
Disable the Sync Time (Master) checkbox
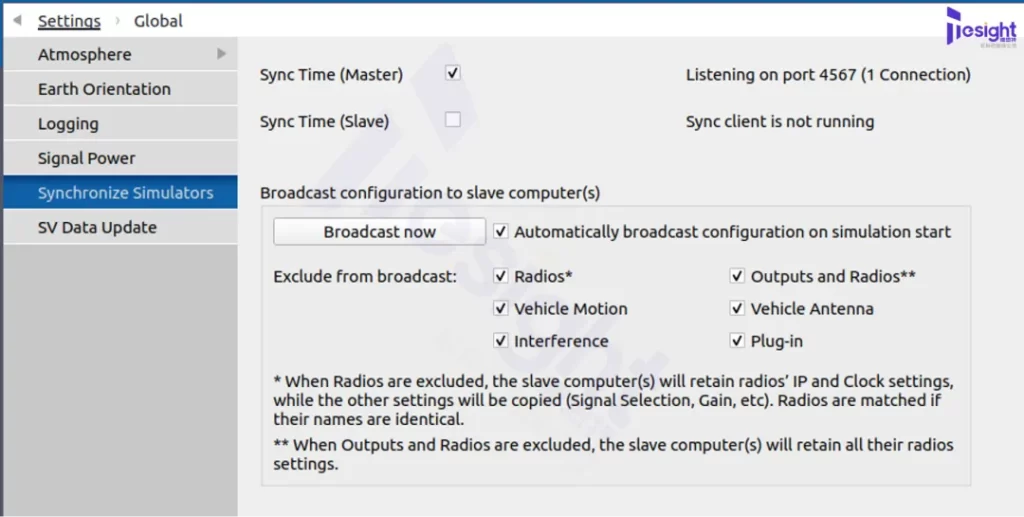(453, 73)
